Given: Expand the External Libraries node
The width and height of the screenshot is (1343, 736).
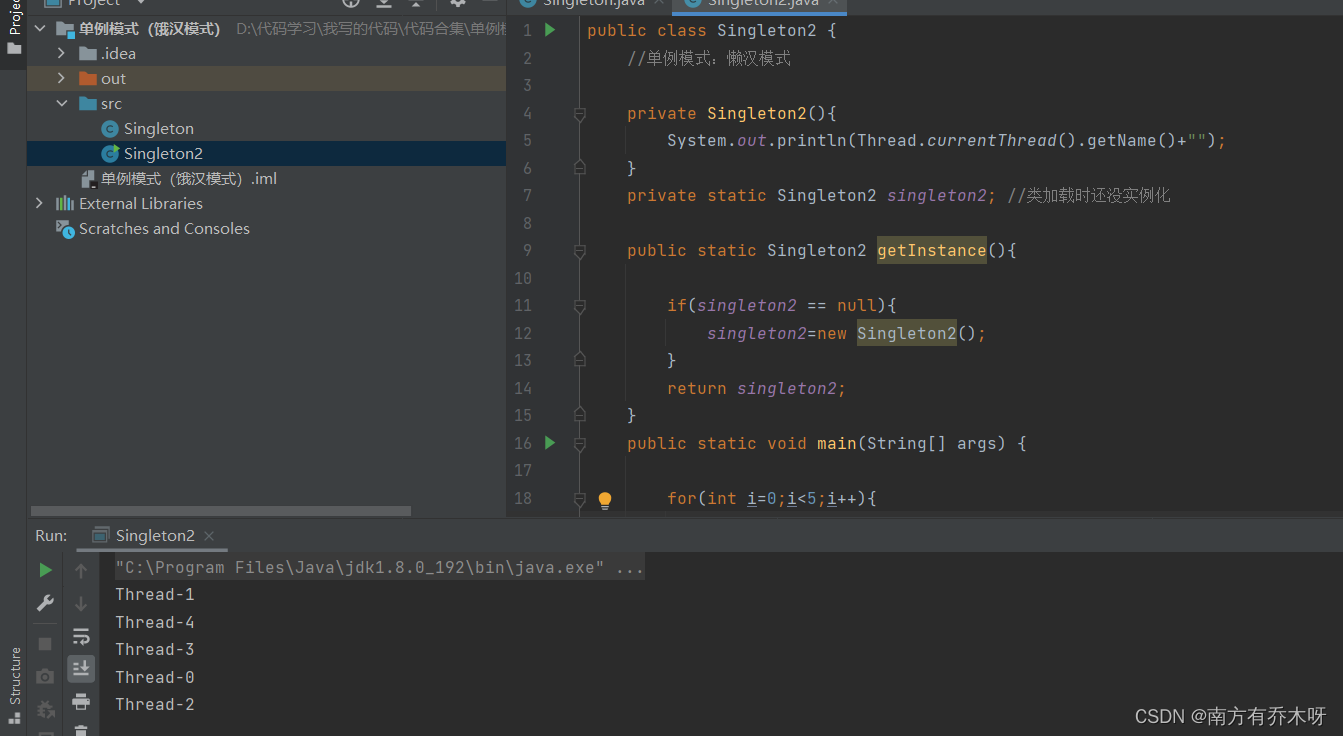Looking at the screenshot, I should [x=38, y=203].
